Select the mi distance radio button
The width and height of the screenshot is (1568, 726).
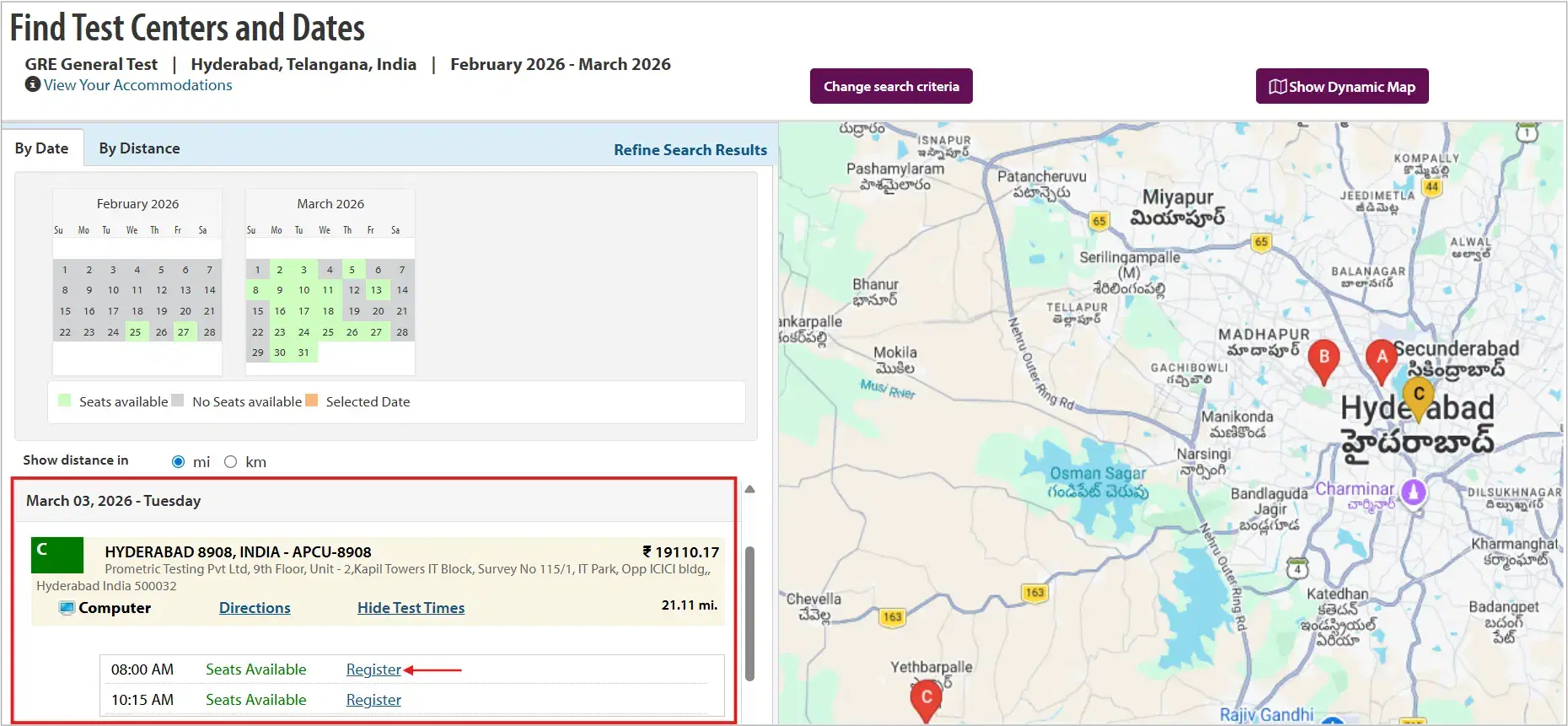179,462
